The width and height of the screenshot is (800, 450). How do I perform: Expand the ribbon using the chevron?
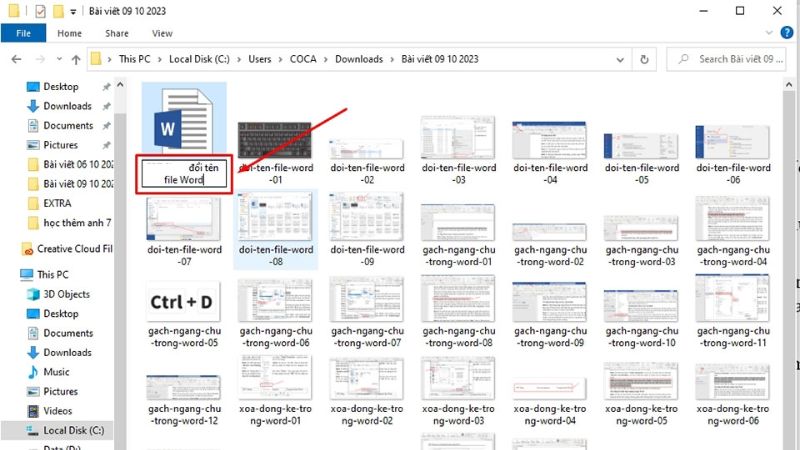click(x=771, y=33)
